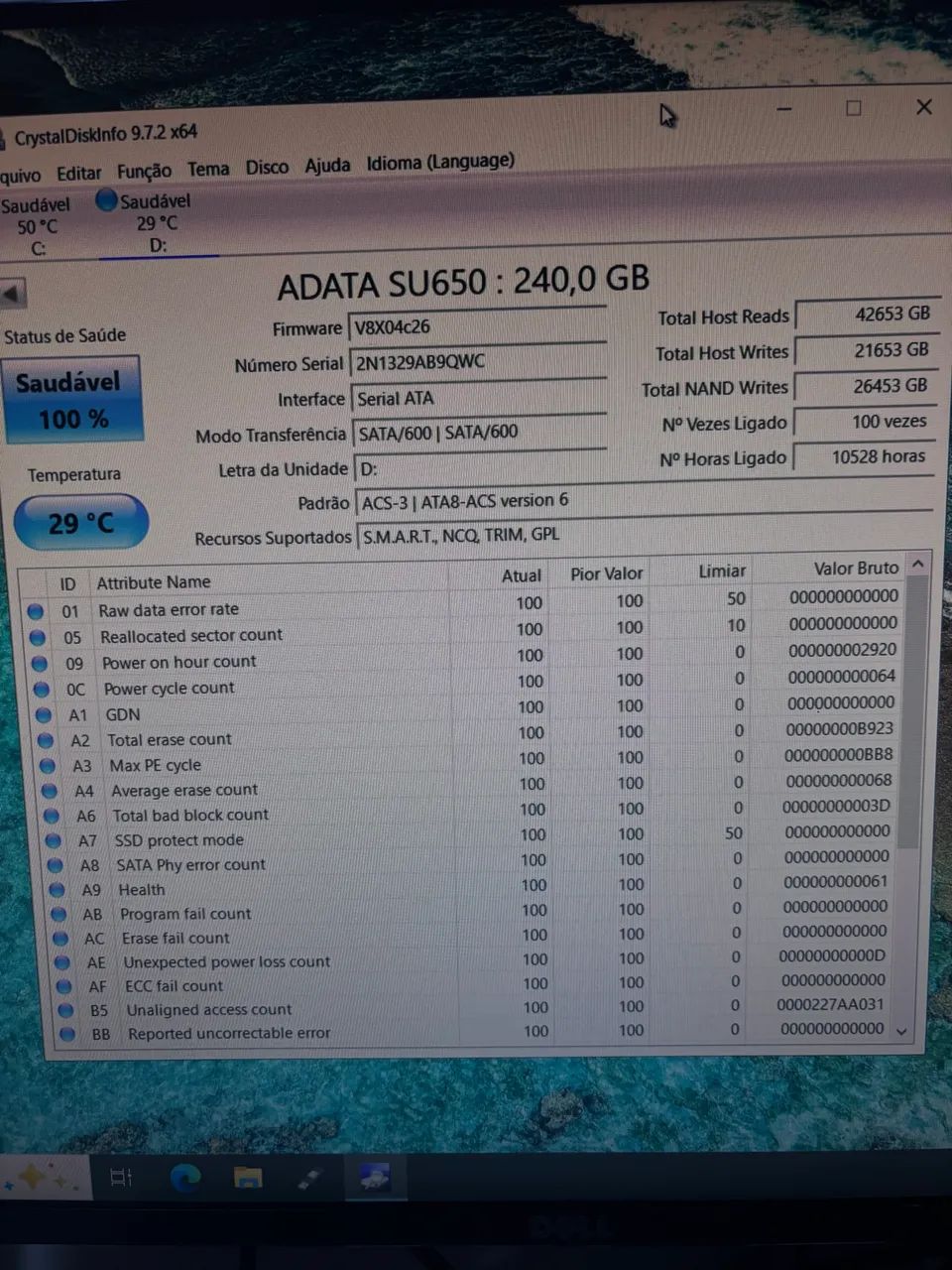Click the 29 °C temperature button

coord(81,522)
